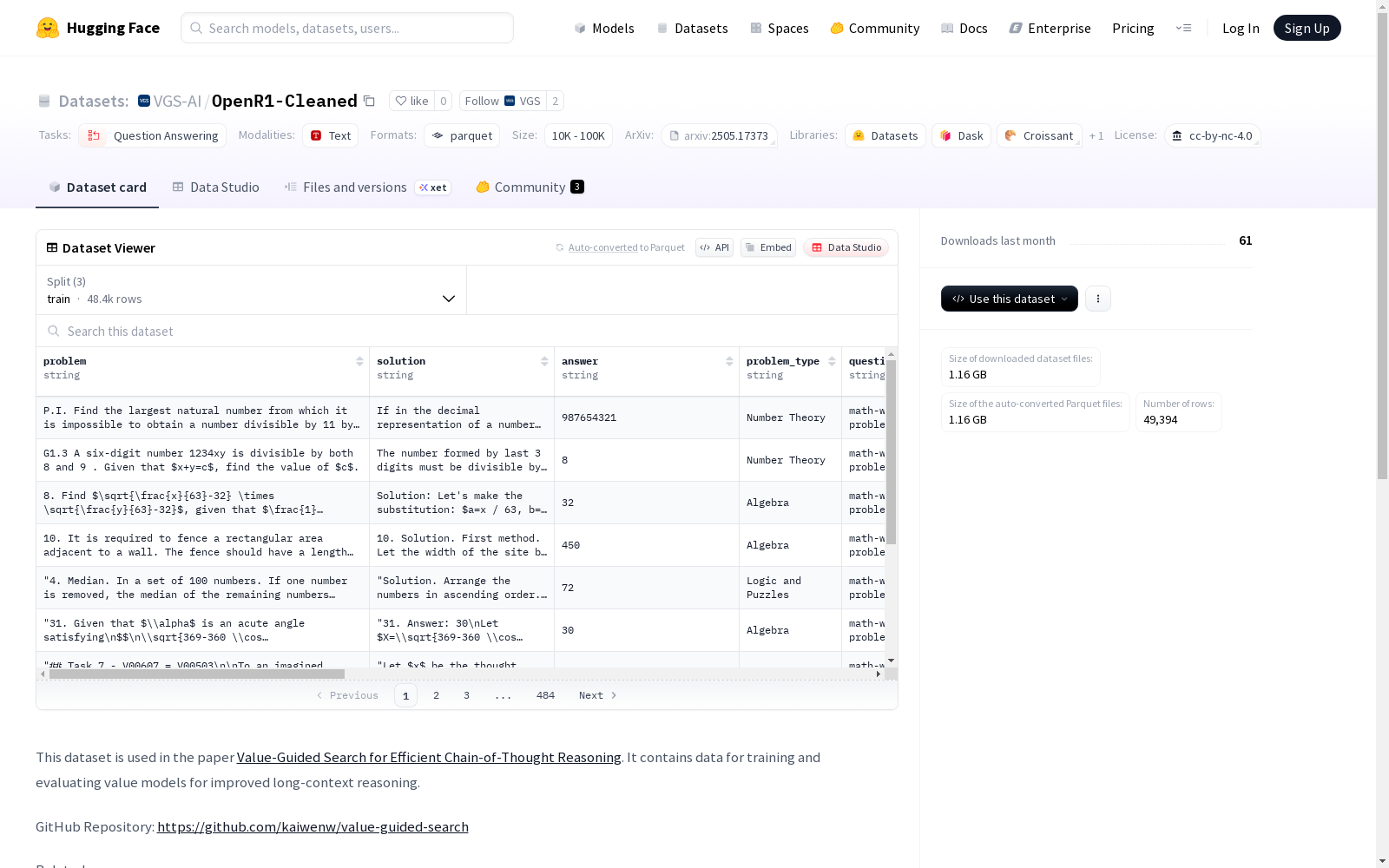Open the Pricing page link

[1133, 28]
